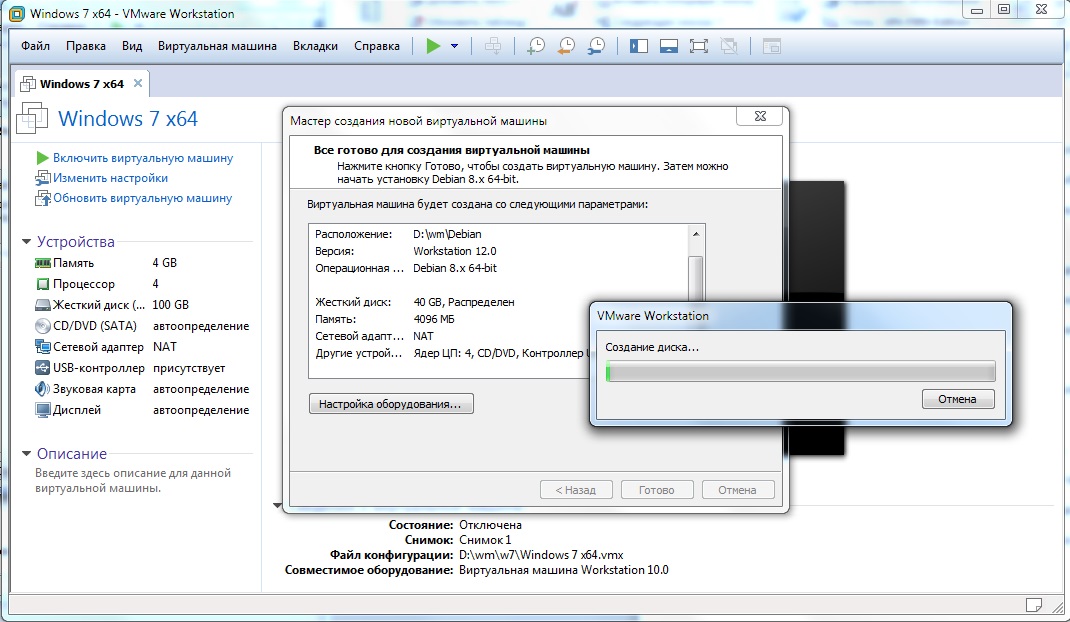Screen dimensions: 1070x622
Task: Click the network icon next to Сетевой адаптер
Action: click(x=42, y=347)
